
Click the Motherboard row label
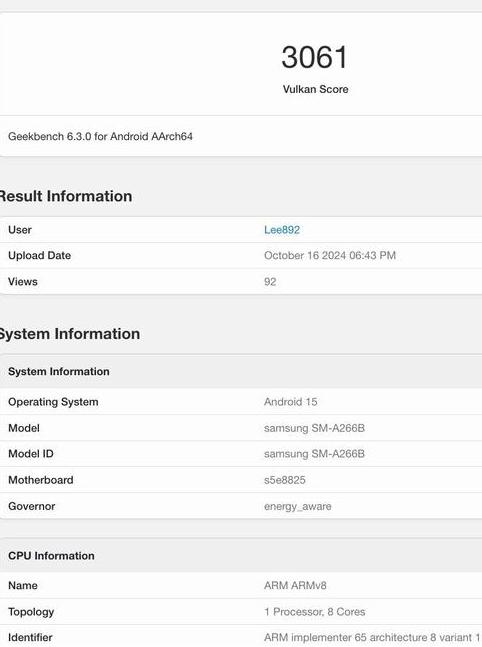tap(41, 480)
